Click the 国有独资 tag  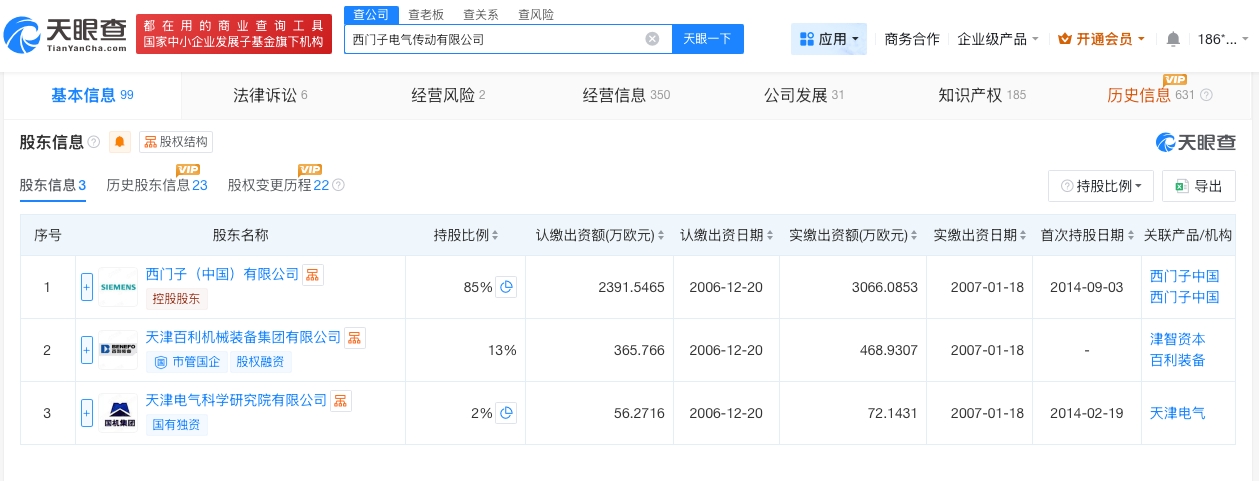[x=177, y=424]
